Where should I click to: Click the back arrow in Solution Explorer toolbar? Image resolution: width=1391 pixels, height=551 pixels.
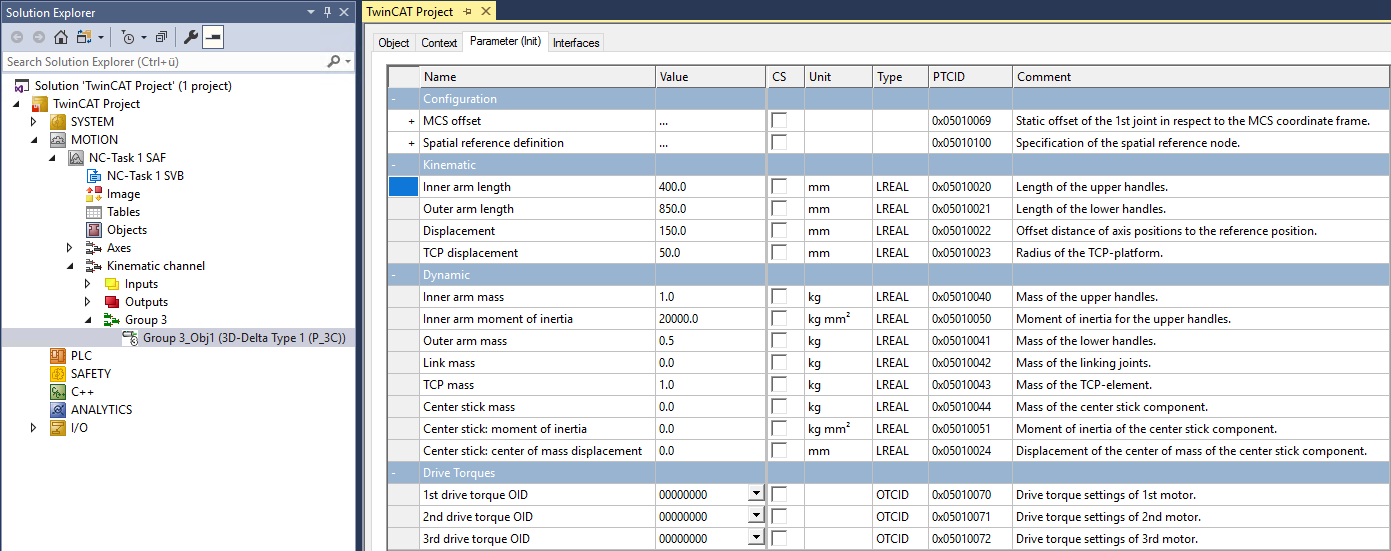pyautogui.click(x=17, y=37)
